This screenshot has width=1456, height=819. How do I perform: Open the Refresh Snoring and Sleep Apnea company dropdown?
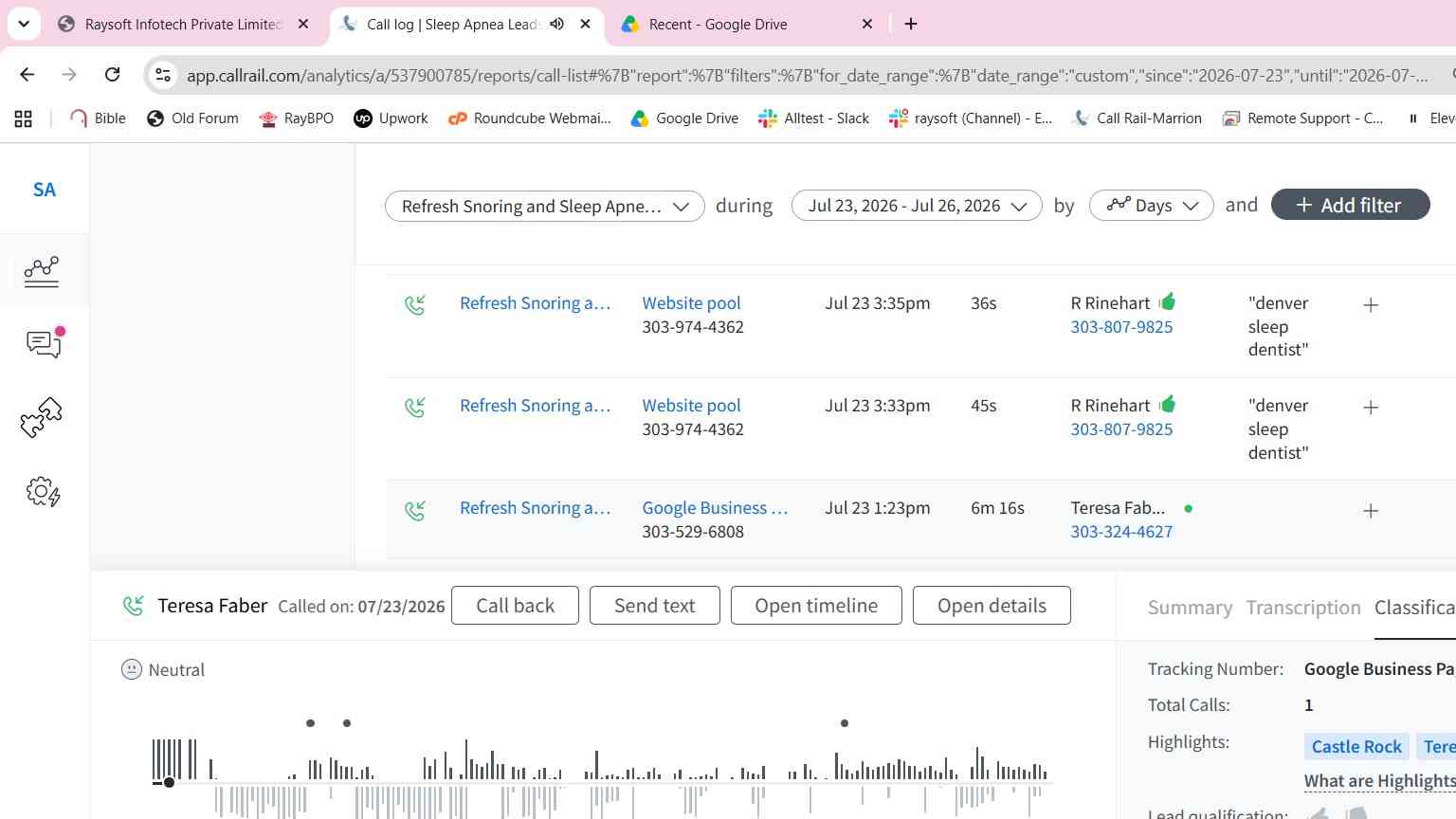(x=545, y=206)
